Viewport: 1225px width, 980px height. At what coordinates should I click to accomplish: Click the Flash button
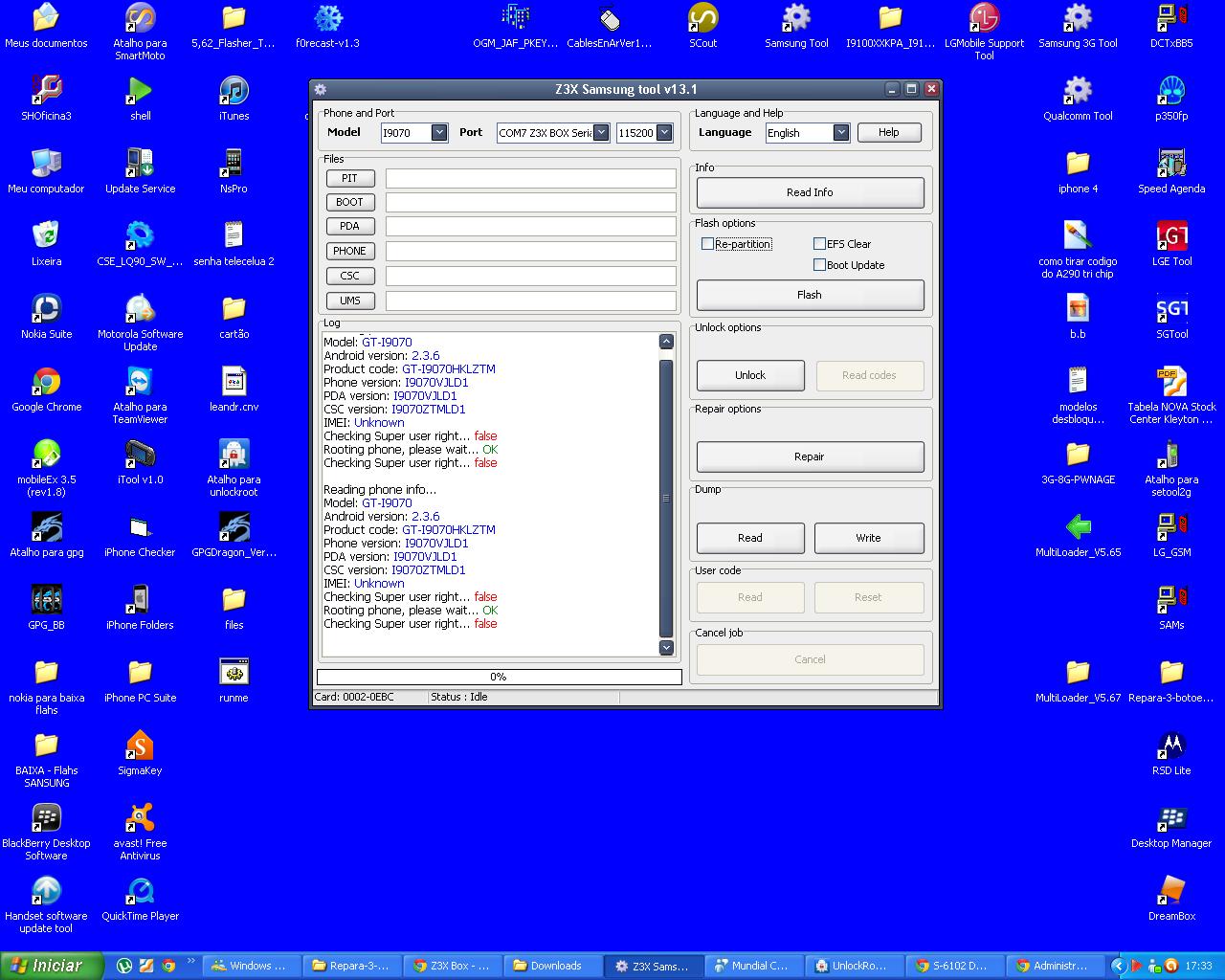coord(810,295)
